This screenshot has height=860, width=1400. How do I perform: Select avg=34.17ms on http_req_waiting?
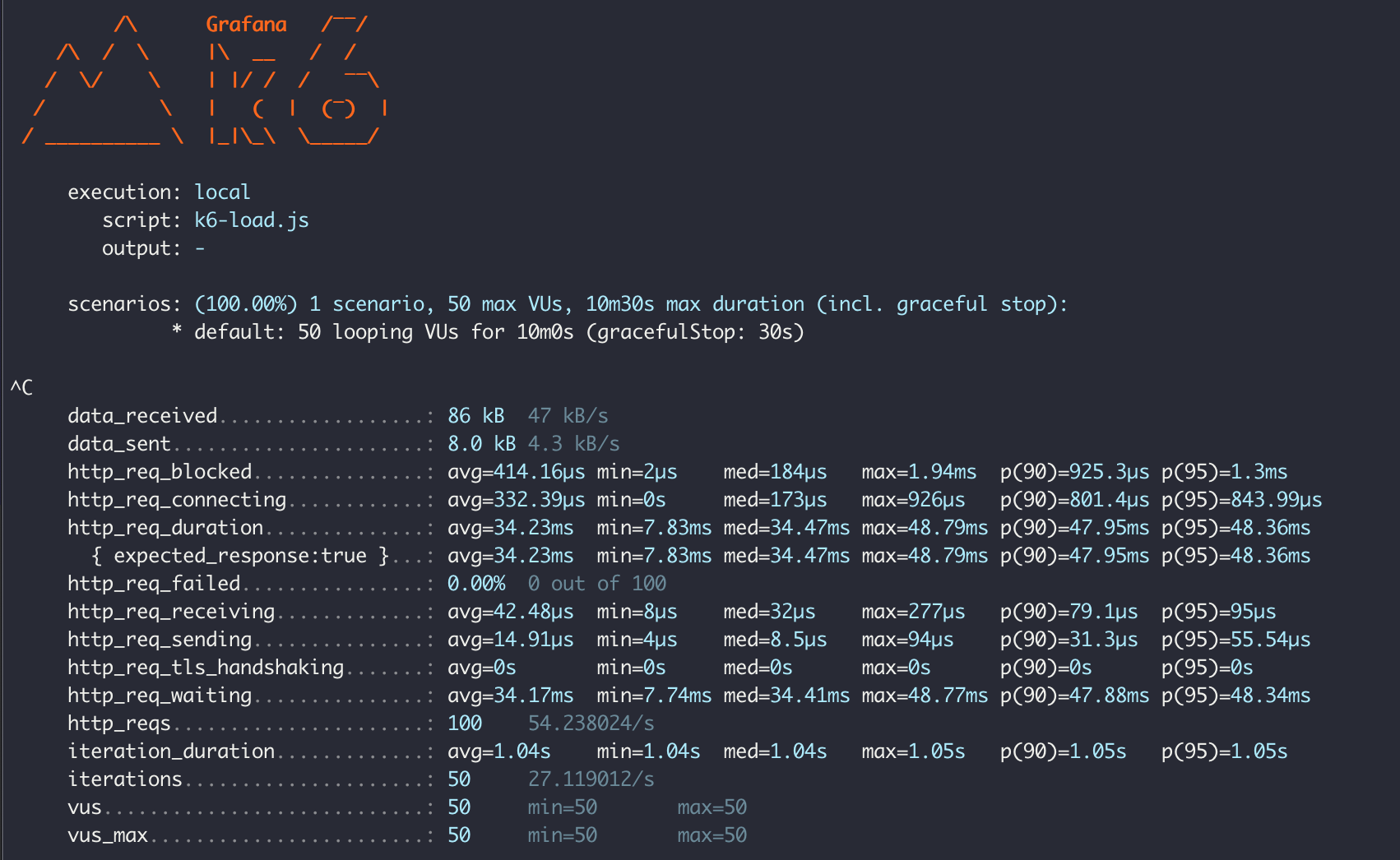[511, 696]
